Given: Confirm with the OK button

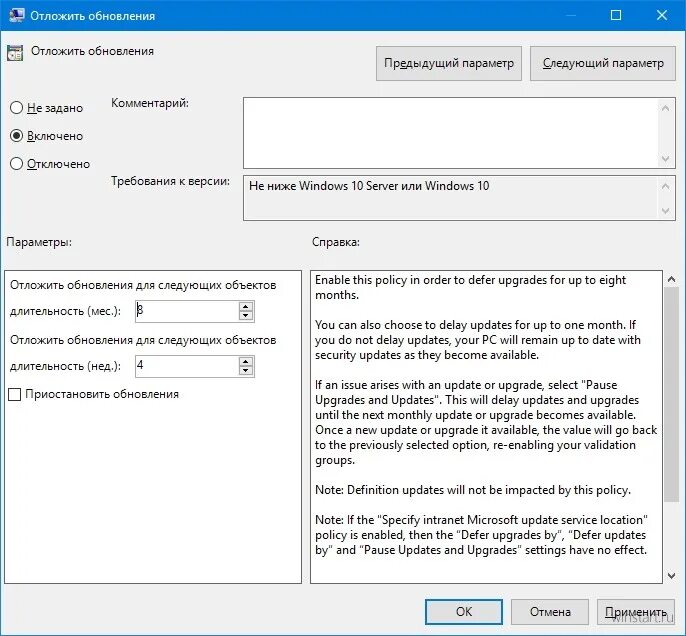Looking at the screenshot, I should click(464, 612).
